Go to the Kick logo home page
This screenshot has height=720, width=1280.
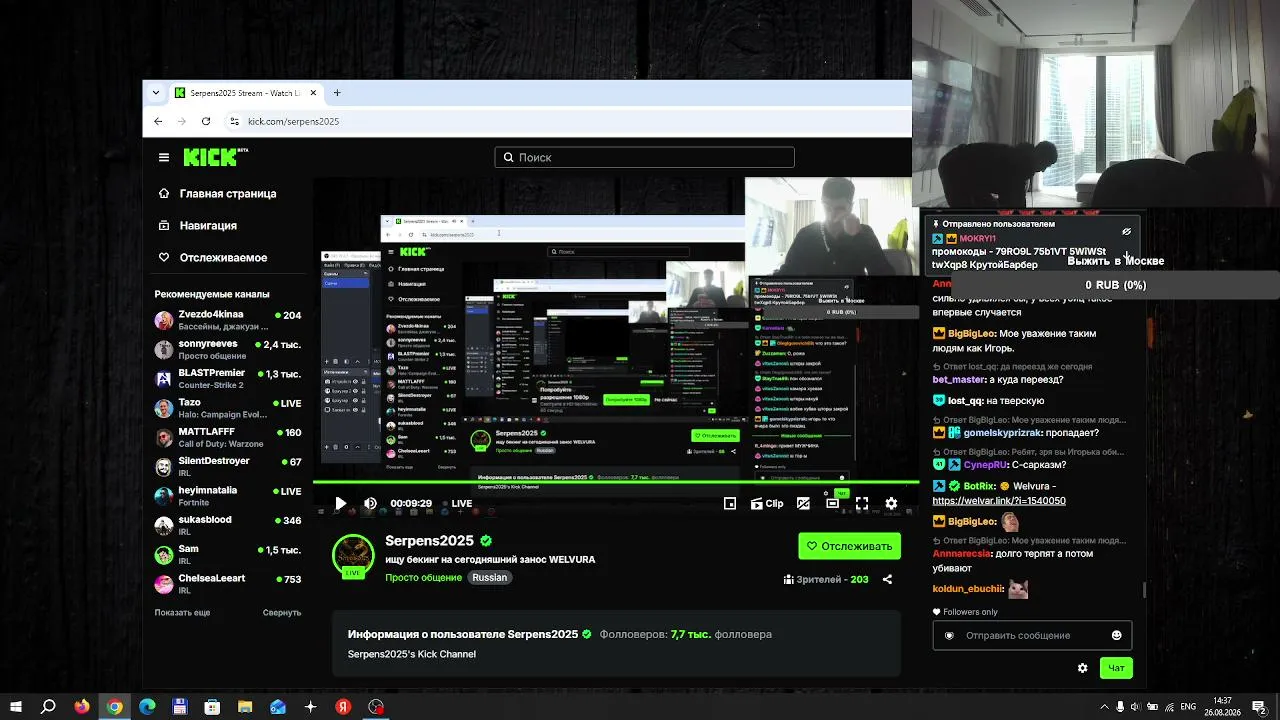215,157
